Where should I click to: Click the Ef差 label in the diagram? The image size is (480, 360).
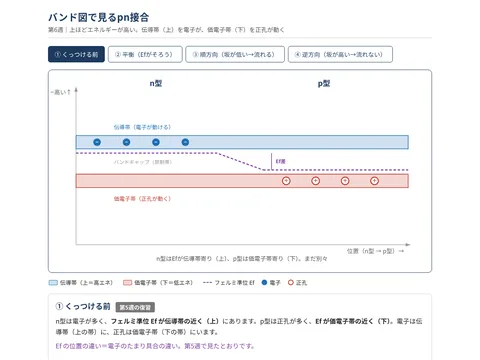click(281, 161)
